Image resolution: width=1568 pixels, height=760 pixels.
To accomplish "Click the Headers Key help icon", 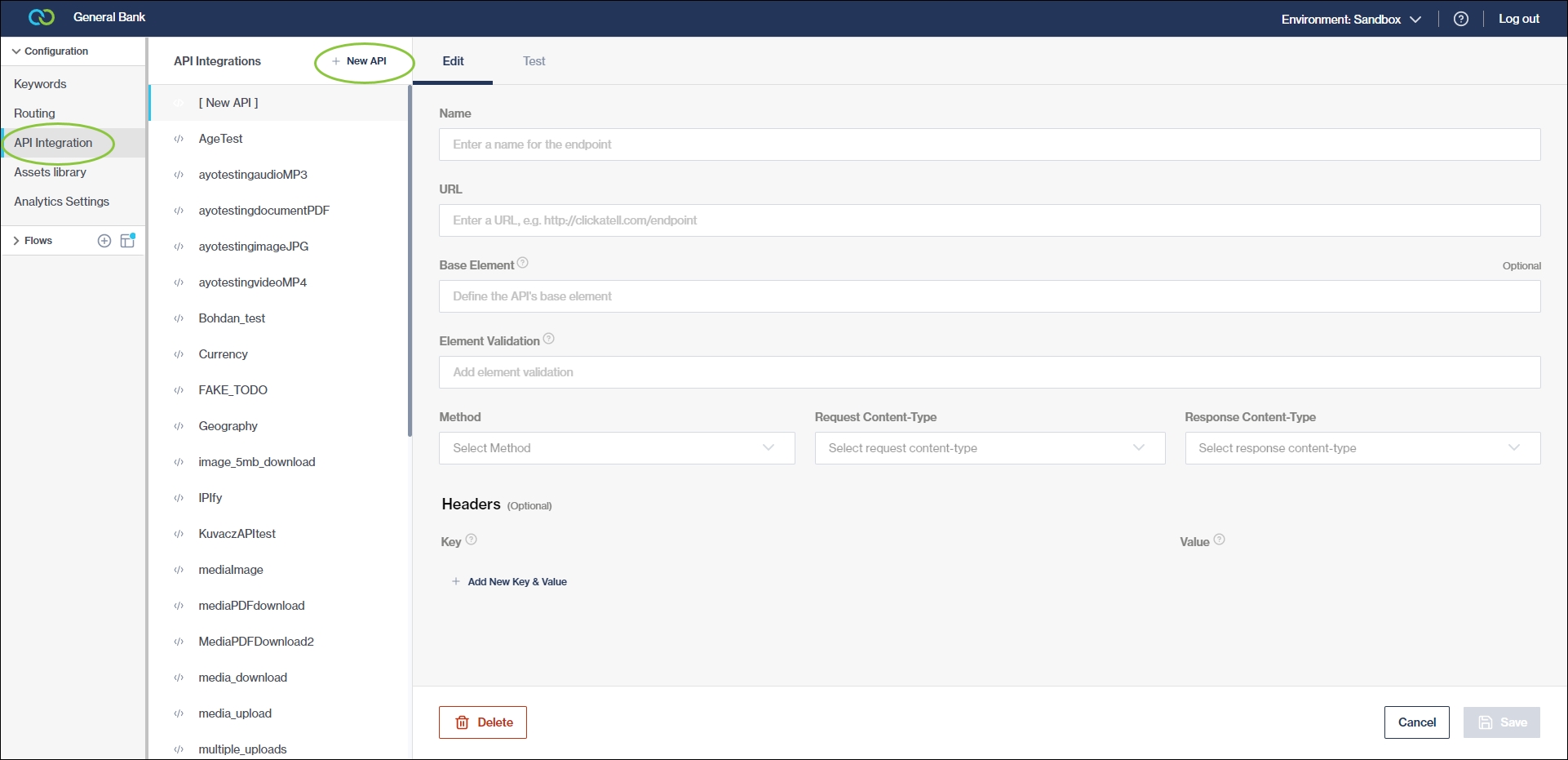I will pos(471,540).
